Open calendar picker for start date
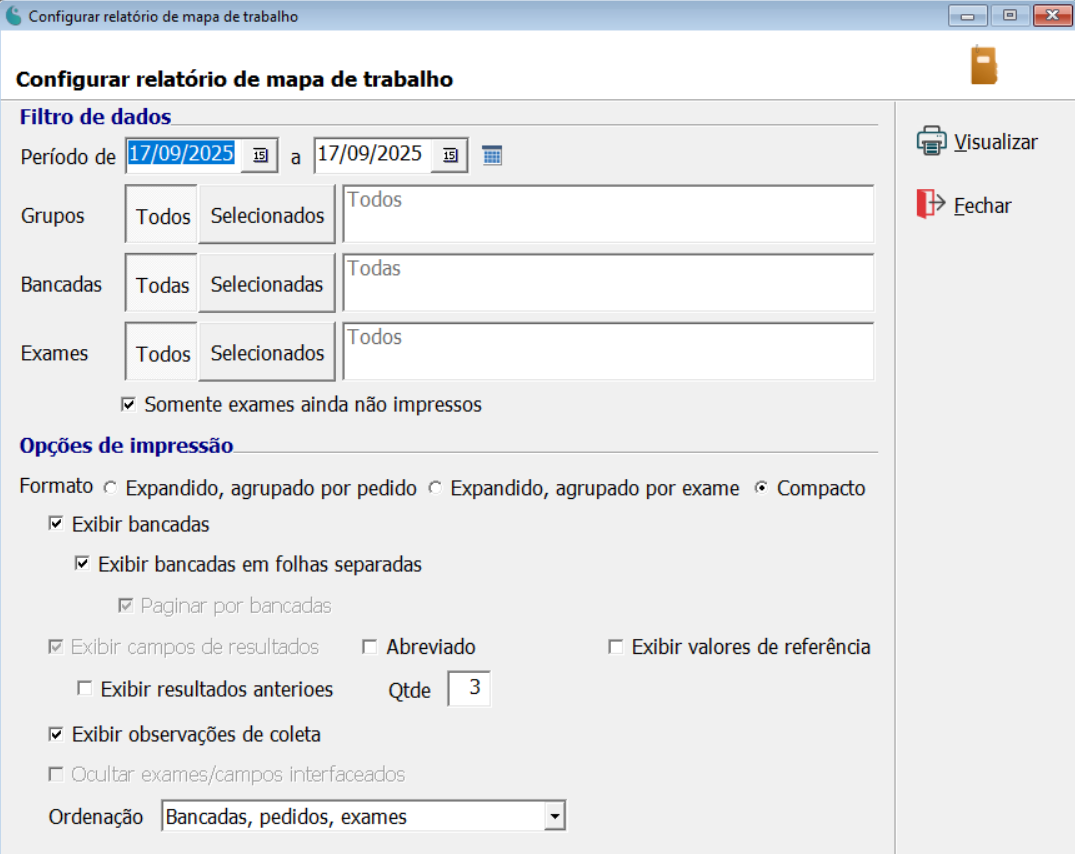Image resolution: width=1075 pixels, height=854 pixels. click(x=260, y=155)
